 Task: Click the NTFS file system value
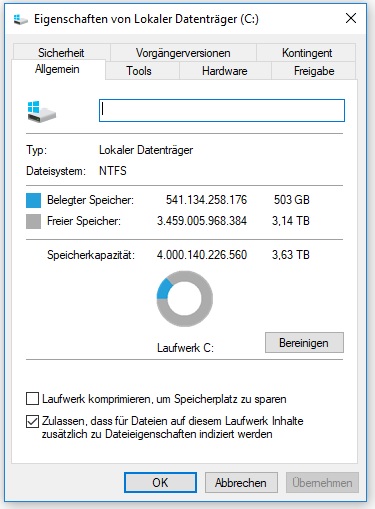coord(113,171)
